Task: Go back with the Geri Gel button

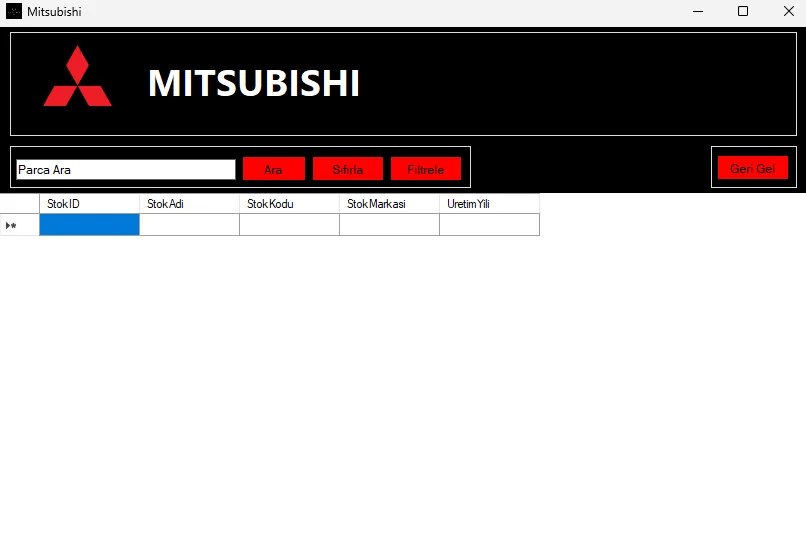Action: pos(753,168)
